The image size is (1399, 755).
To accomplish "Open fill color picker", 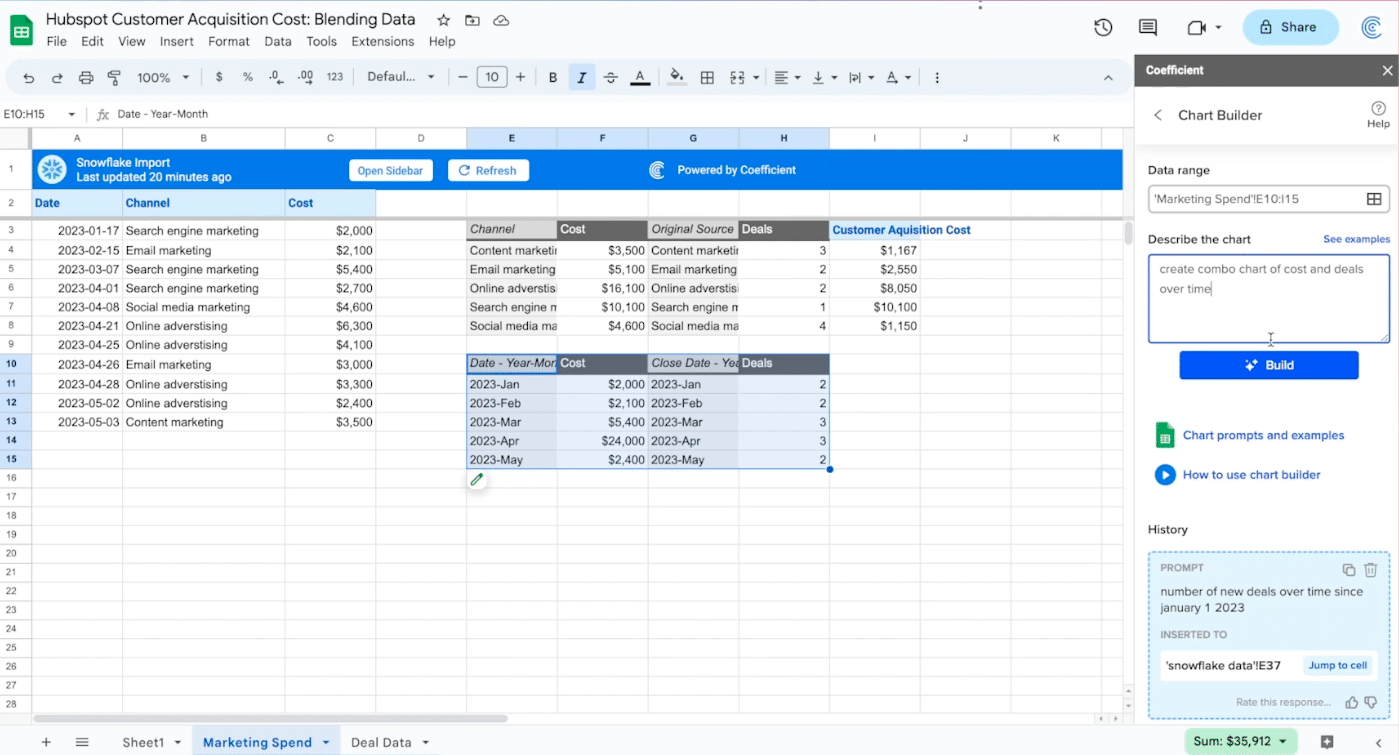I will click(677, 77).
